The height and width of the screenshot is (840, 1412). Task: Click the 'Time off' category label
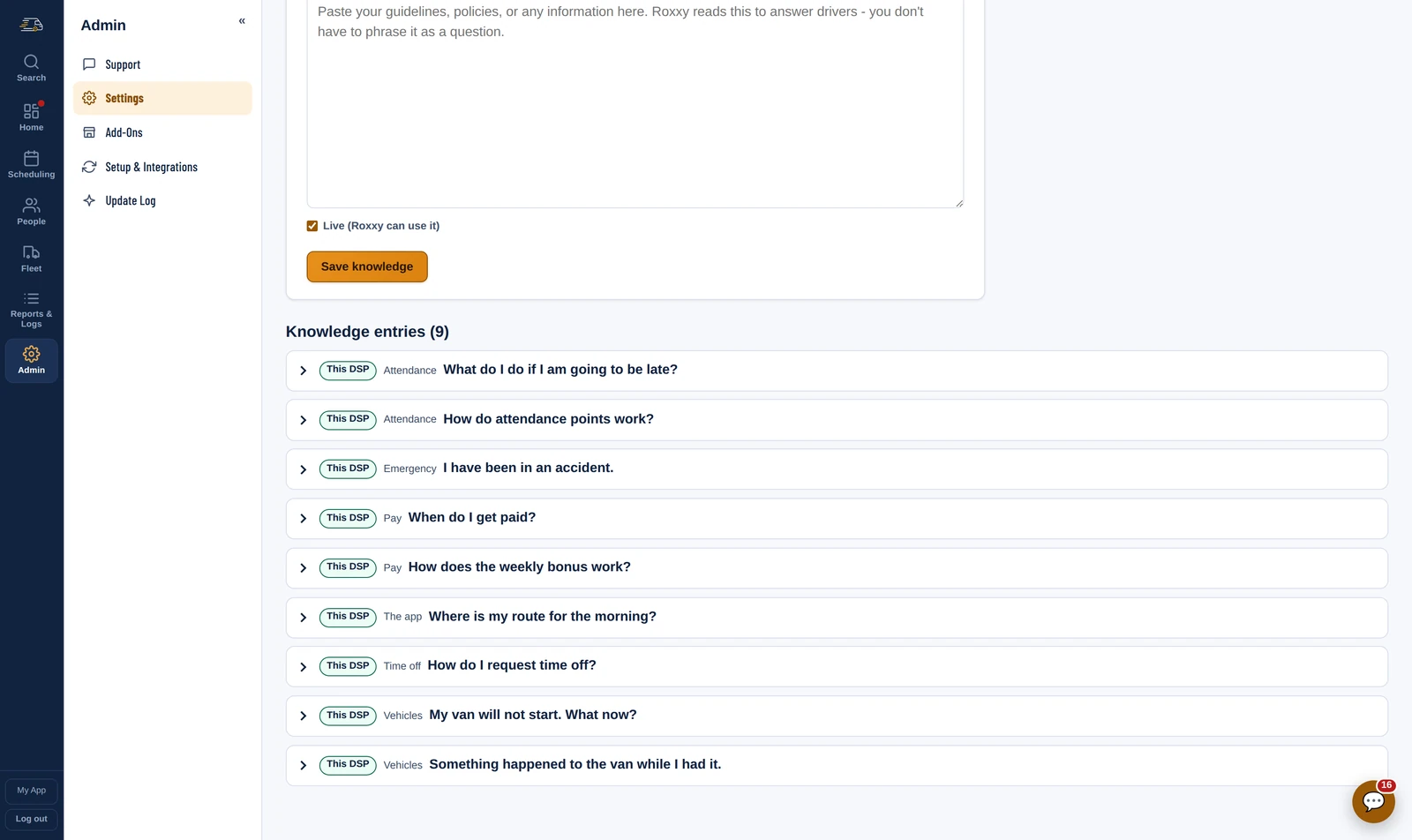point(402,666)
